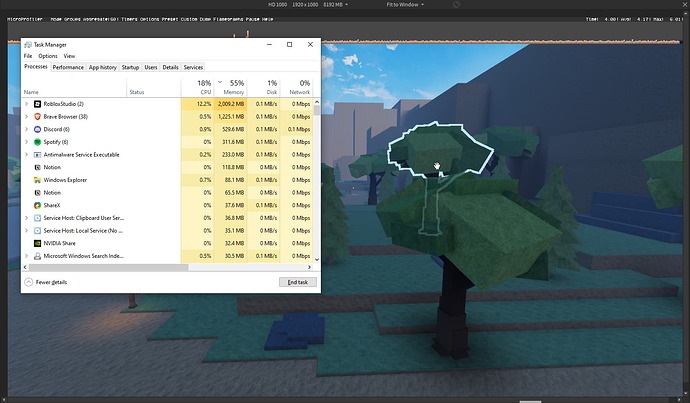Click the 12.2% CPU cell for RobloxStudio
Image resolution: width=690 pixels, height=403 pixels.
point(197,104)
